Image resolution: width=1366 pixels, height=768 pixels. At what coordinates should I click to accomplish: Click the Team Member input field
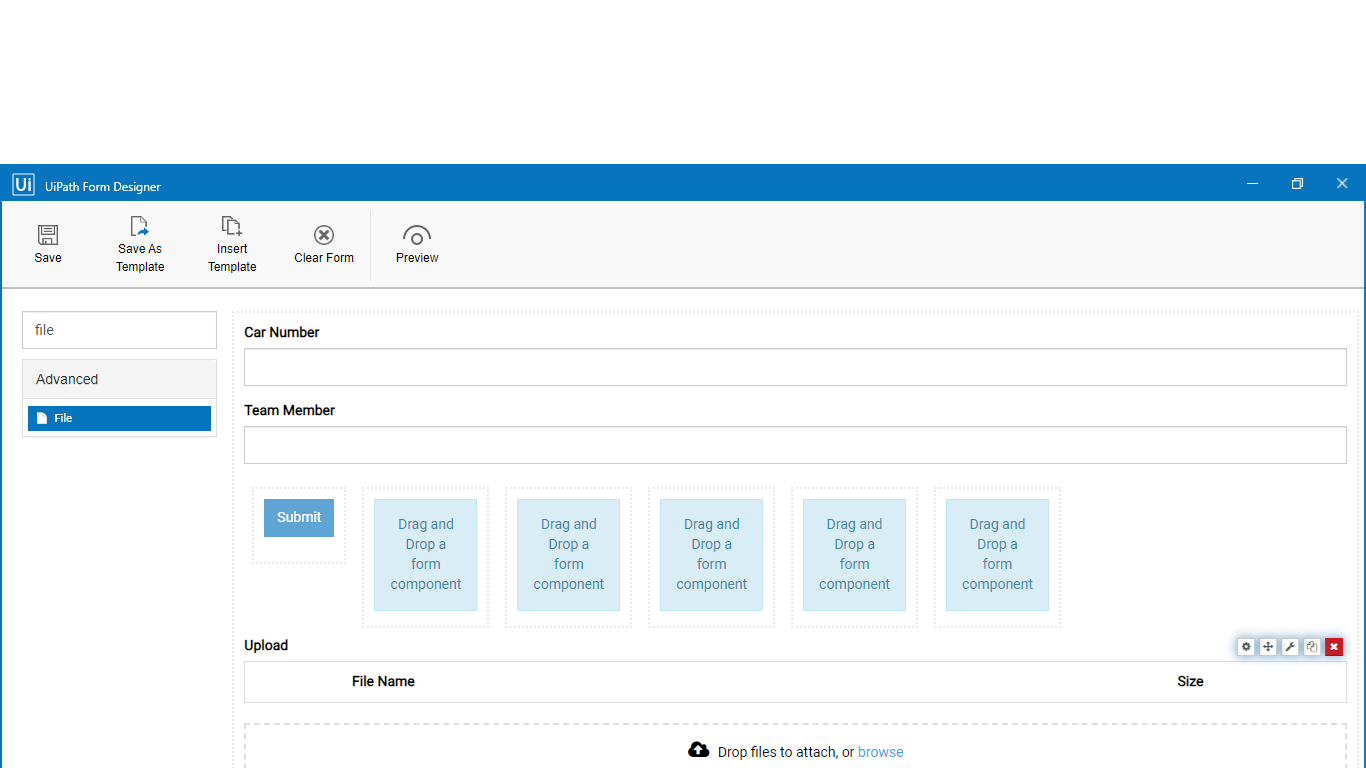(795, 445)
